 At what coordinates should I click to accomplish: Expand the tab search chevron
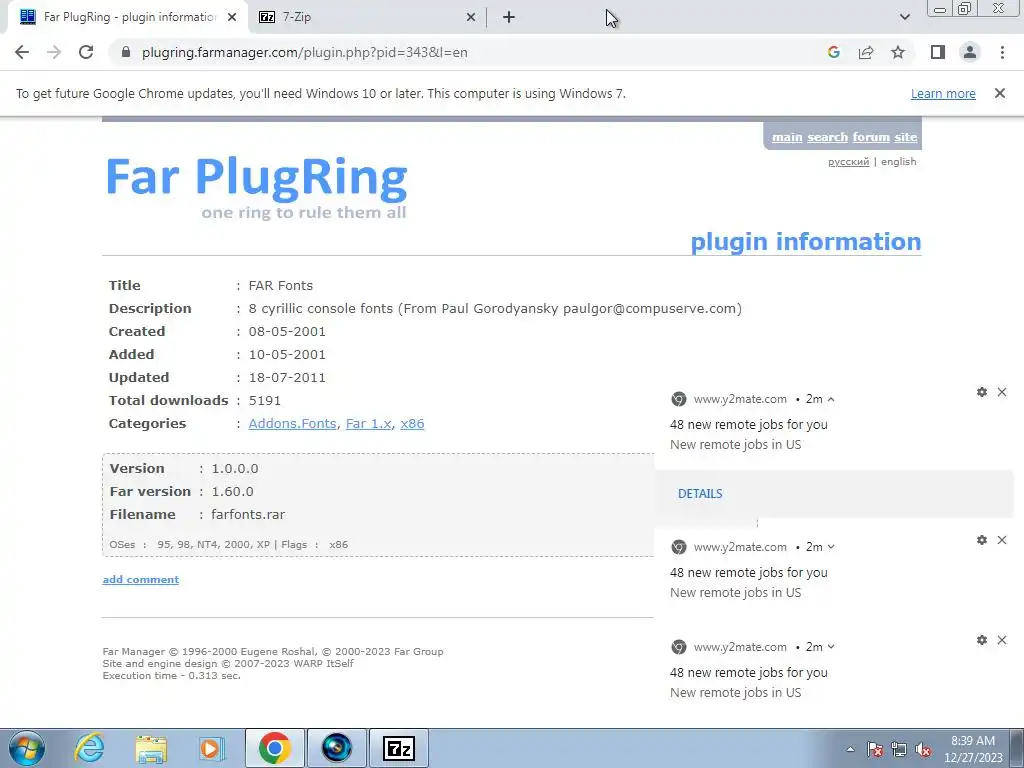[x=904, y=17]
